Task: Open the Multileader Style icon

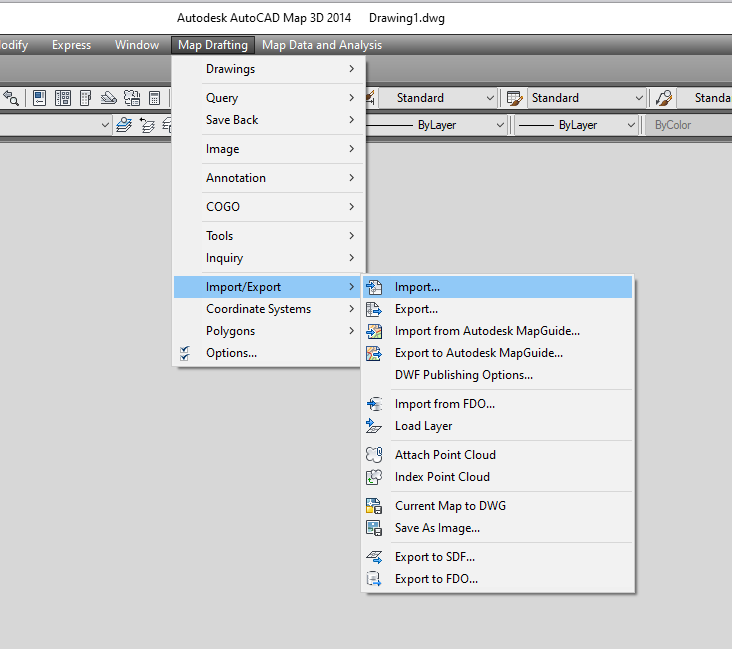Action: point(663,98)
